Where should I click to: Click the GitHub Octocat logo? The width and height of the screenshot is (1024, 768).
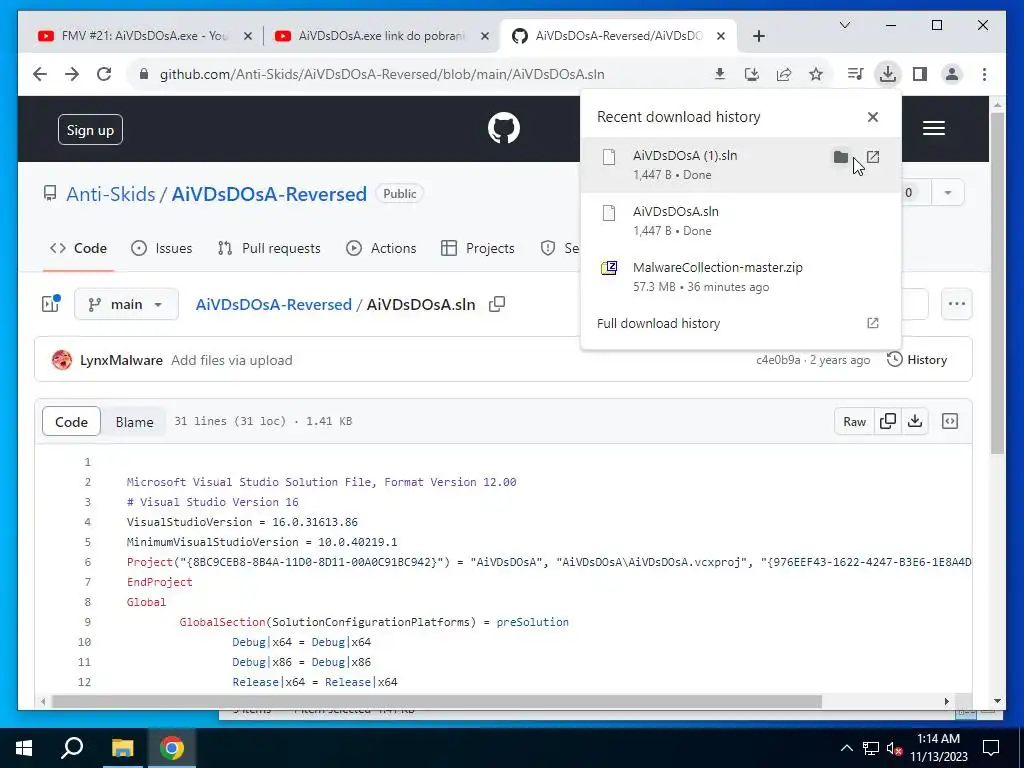coord(504,128)
